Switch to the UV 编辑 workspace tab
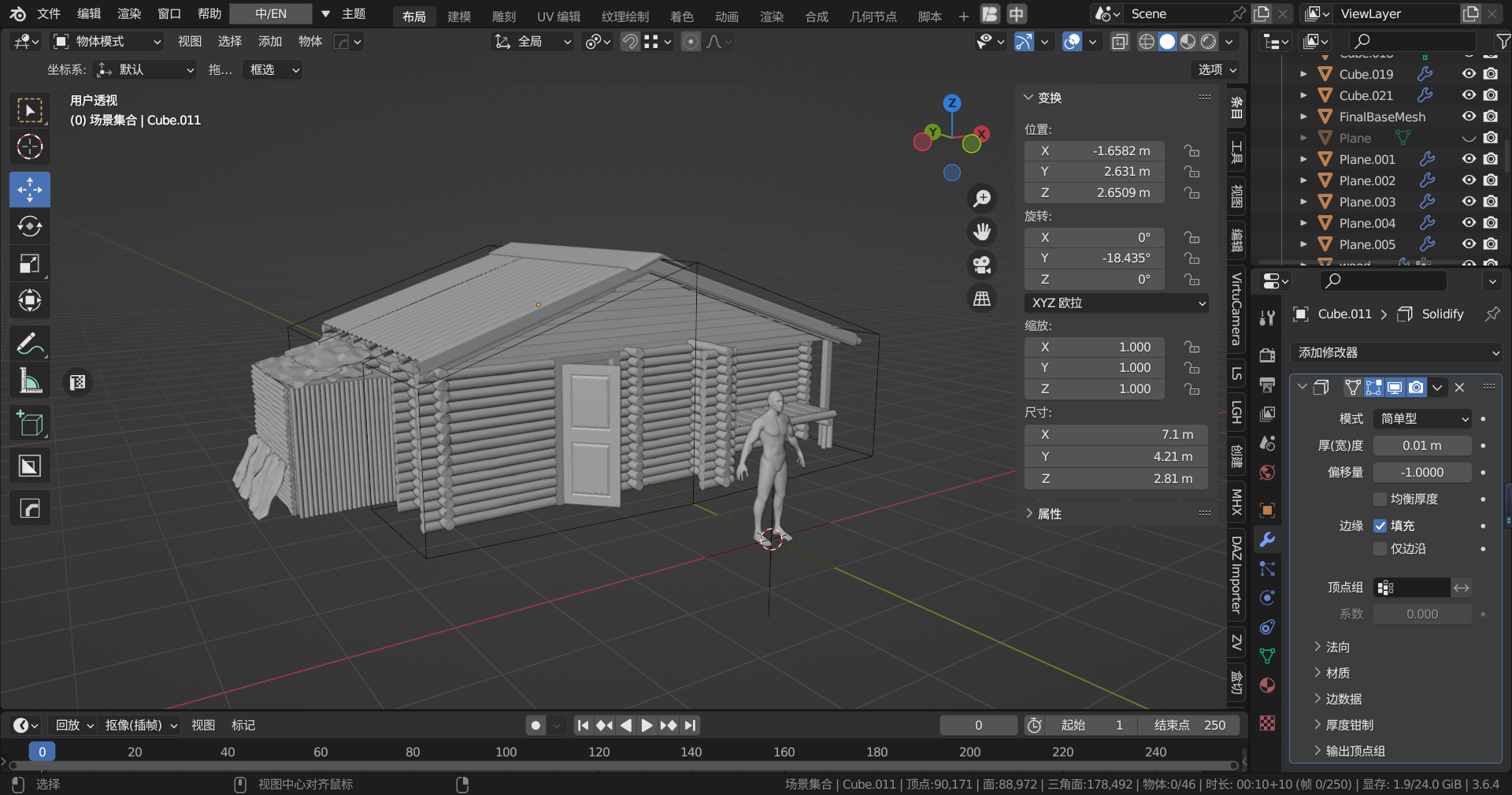The height and width of the screenshot is (795, 1512). 558,16
